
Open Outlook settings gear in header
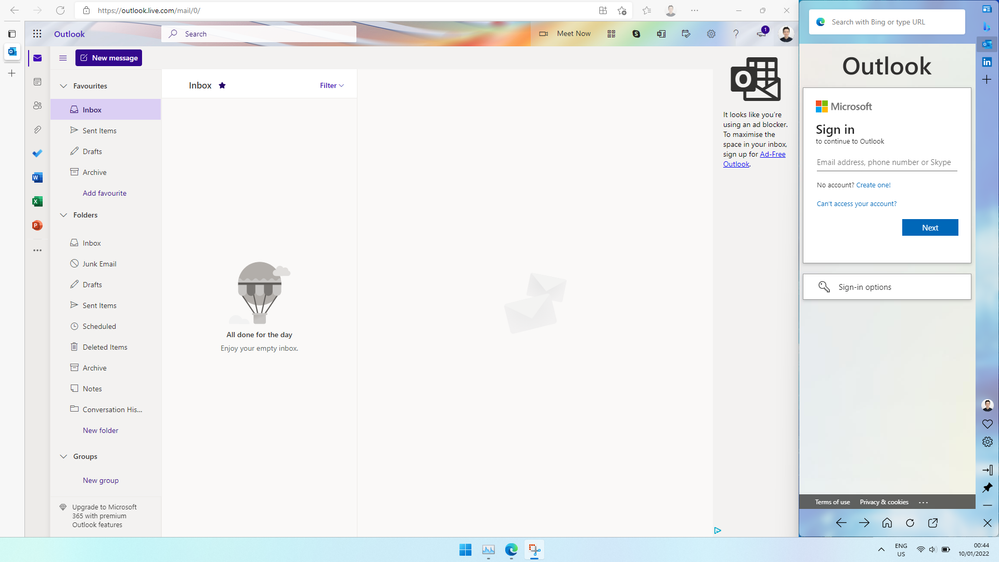pos(711,34)
